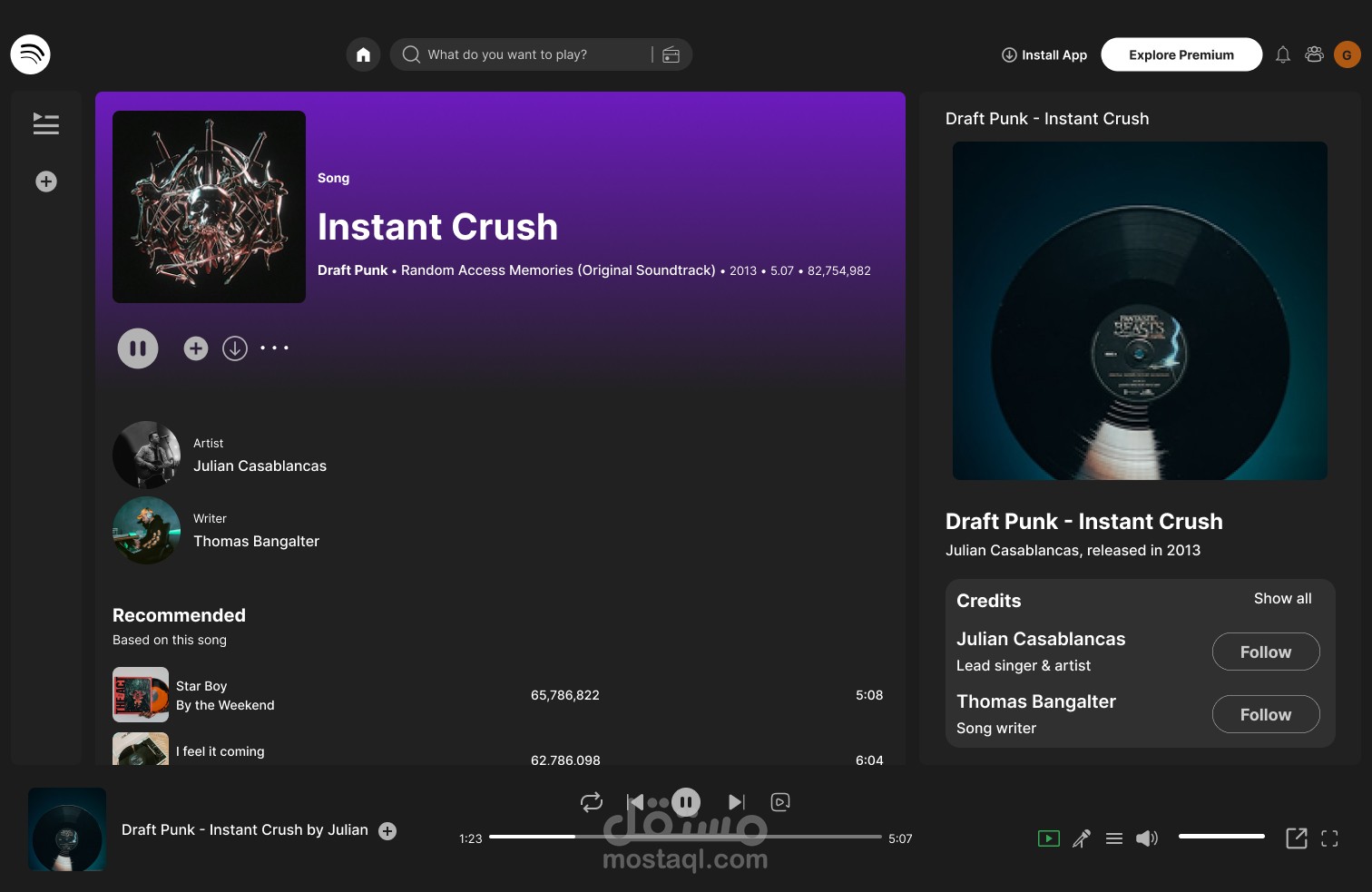Follow Julian Casablancas
Screen dimensions: 1372x892
pyautogui.click(x=1266, y=652)
